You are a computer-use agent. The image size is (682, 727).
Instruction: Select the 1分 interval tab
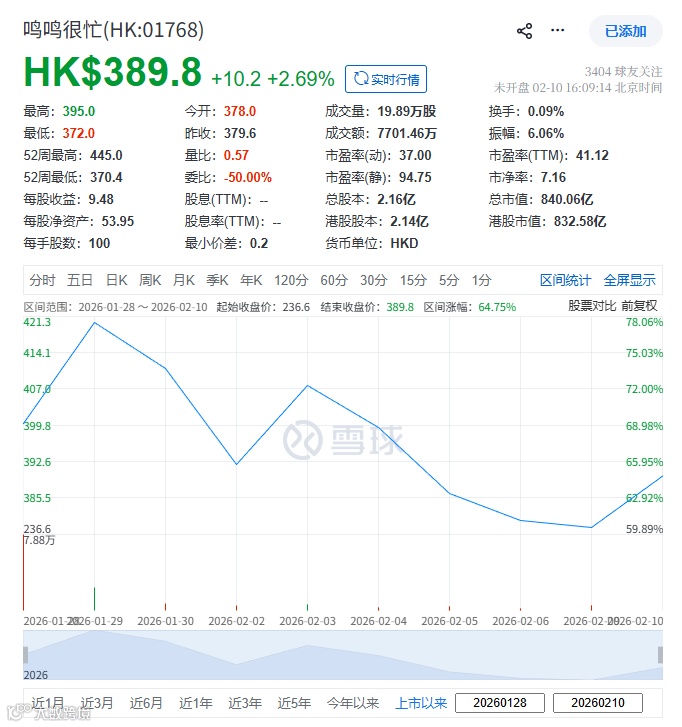(482, 280)
